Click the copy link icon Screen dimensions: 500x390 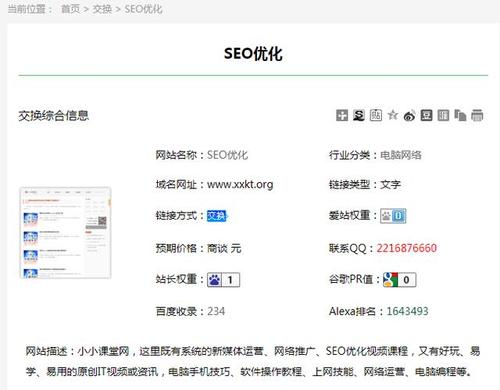460,115
